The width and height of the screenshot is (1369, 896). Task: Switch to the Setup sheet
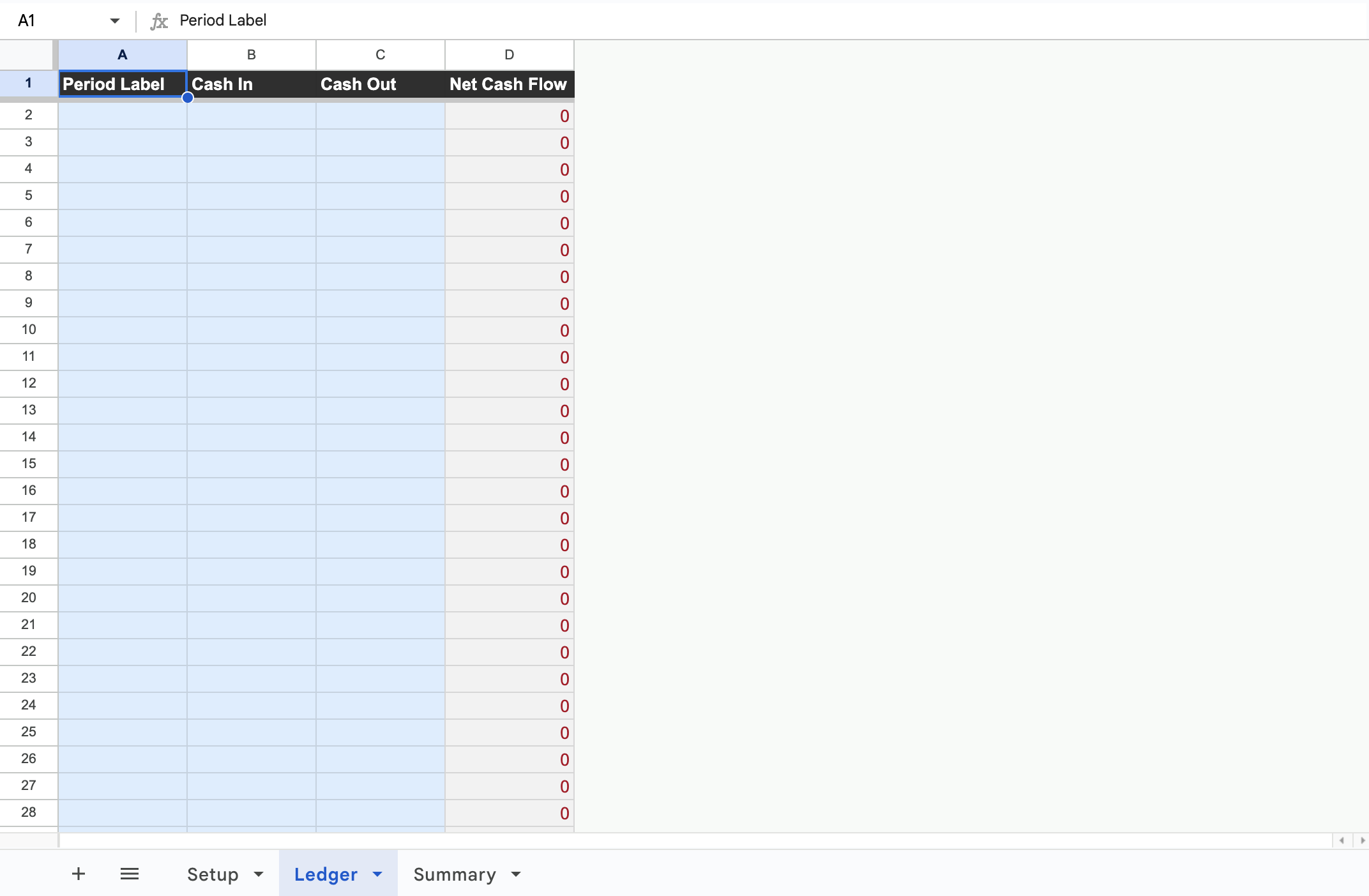[212, 874]
